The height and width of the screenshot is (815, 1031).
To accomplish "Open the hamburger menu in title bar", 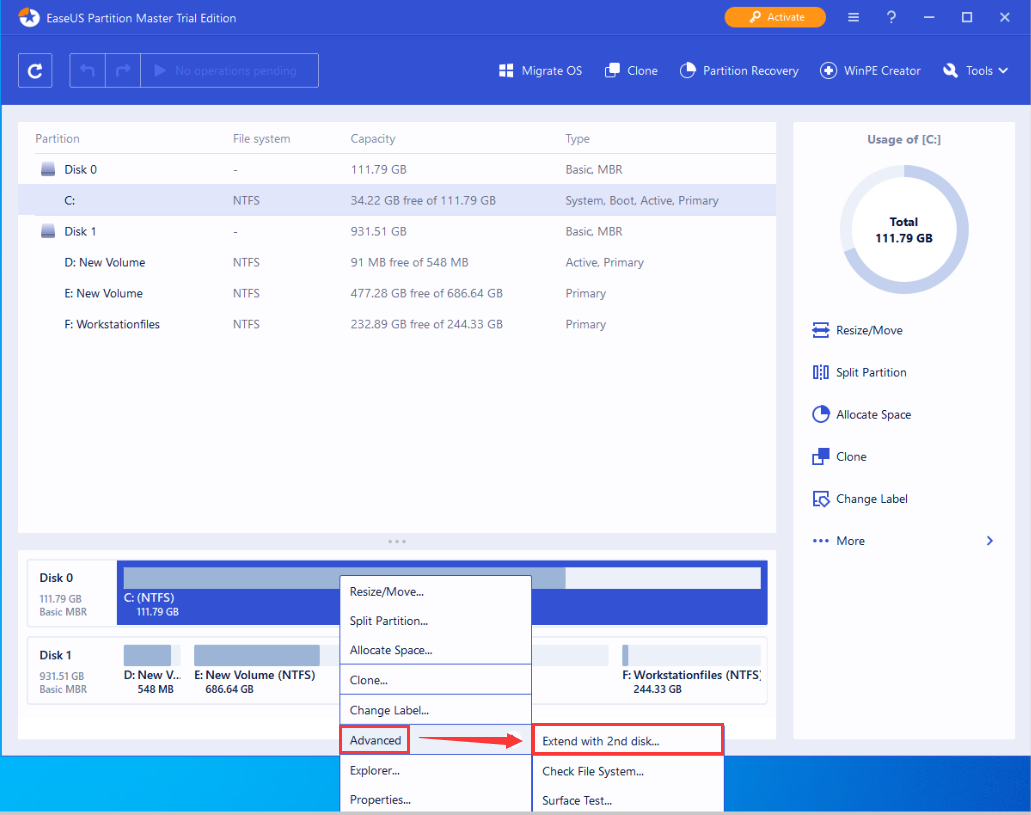I will click(853, 18).
